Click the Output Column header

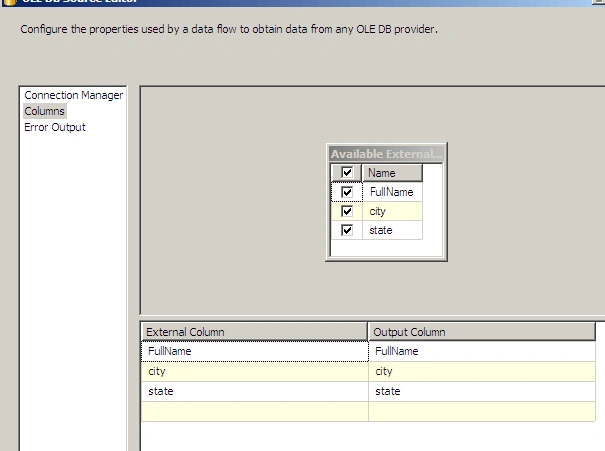pyautogui.click(x=482, y=332)
